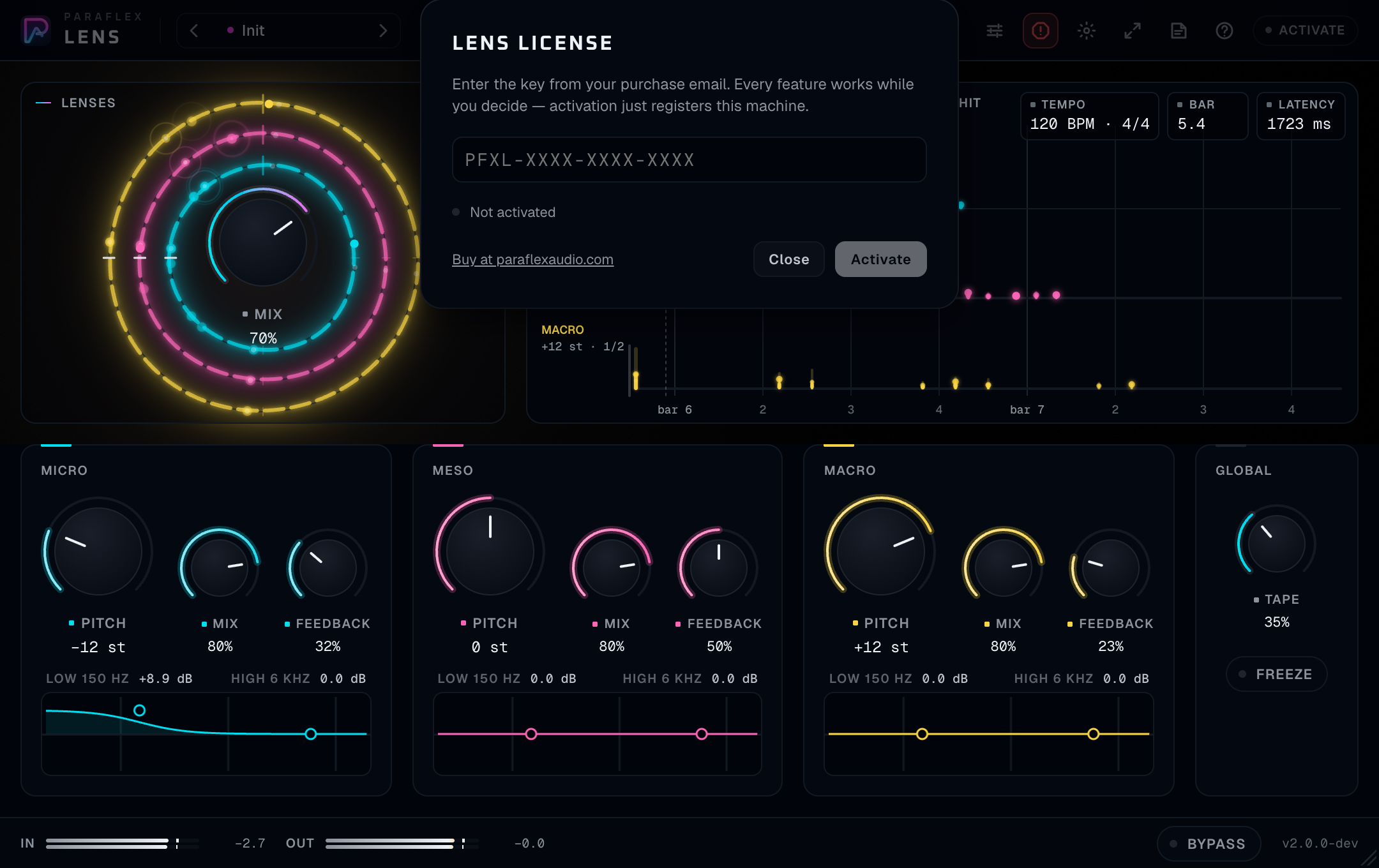Click the MICRO low-shelf EQ node
The image size is (1379, 868).
pyautogui.click(x=139, y=710)
